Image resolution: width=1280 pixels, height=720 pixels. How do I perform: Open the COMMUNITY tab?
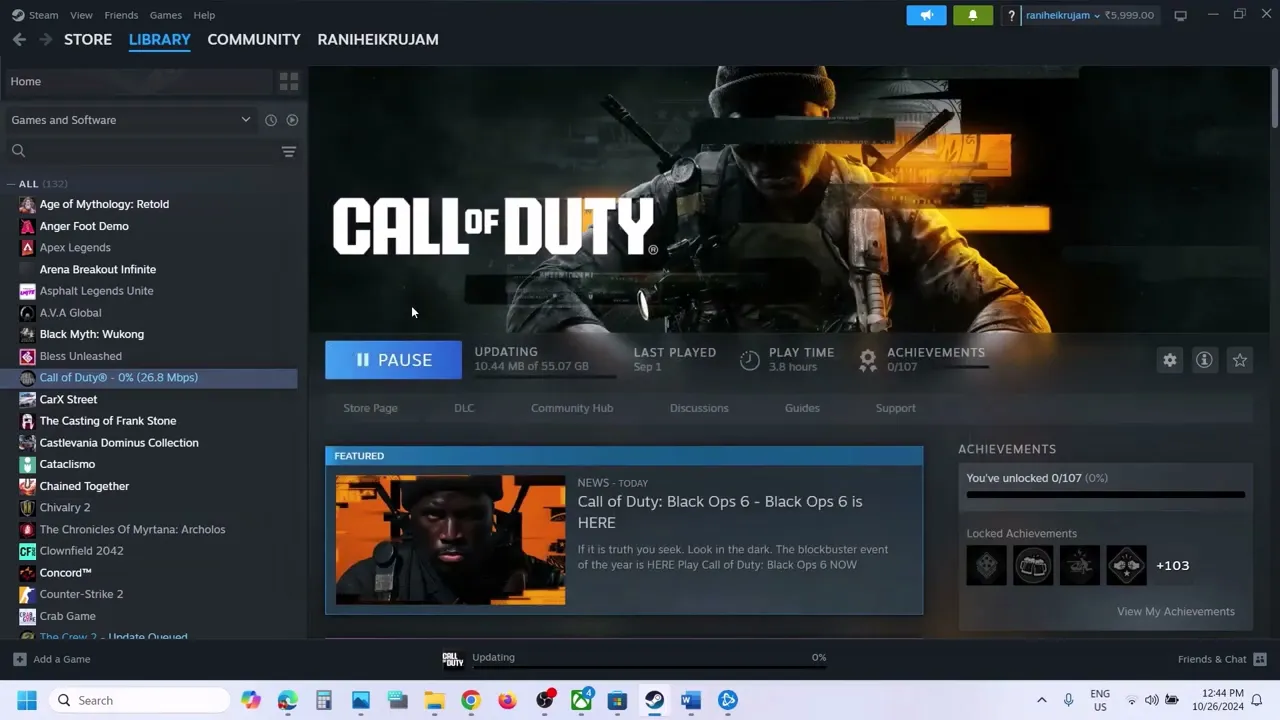(x=254, y=39)
